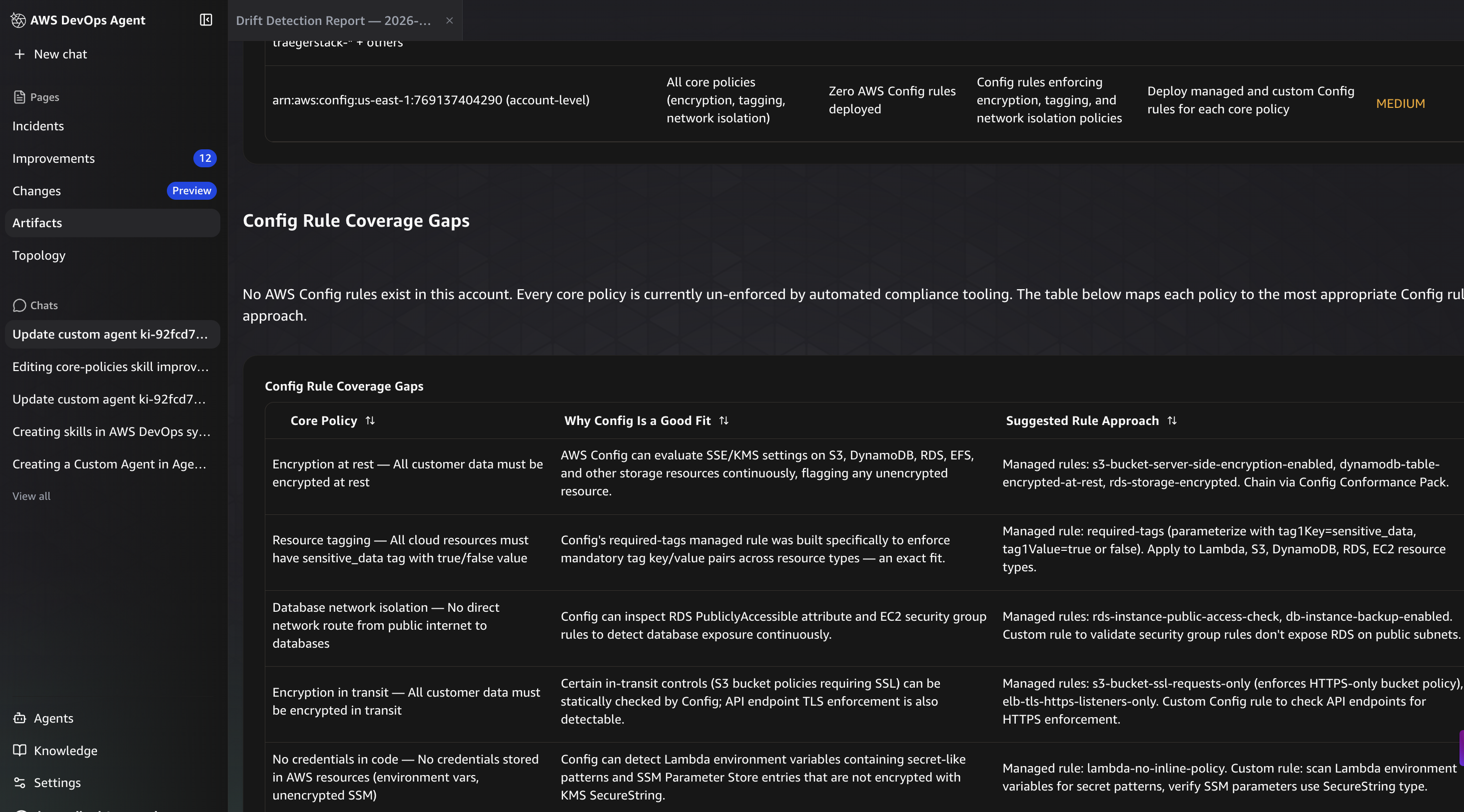Collapse the sidebar panel icon

pyautogui.click(x=206, y=20)
